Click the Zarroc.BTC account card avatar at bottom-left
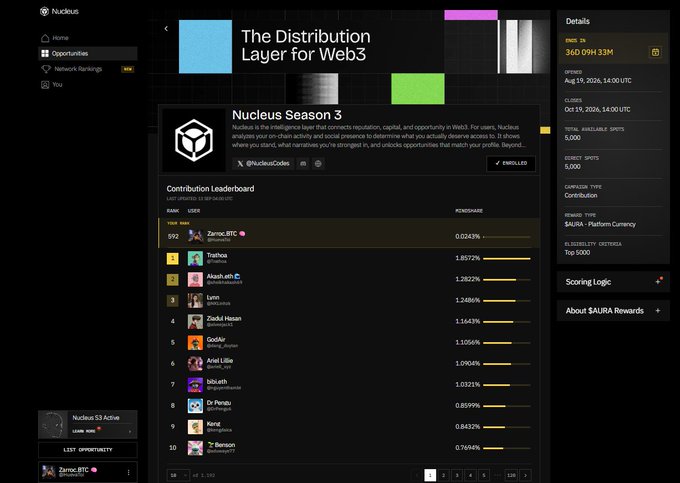Image resolution: width=680 pixels, height=483 pixels. tap(49, 472)
